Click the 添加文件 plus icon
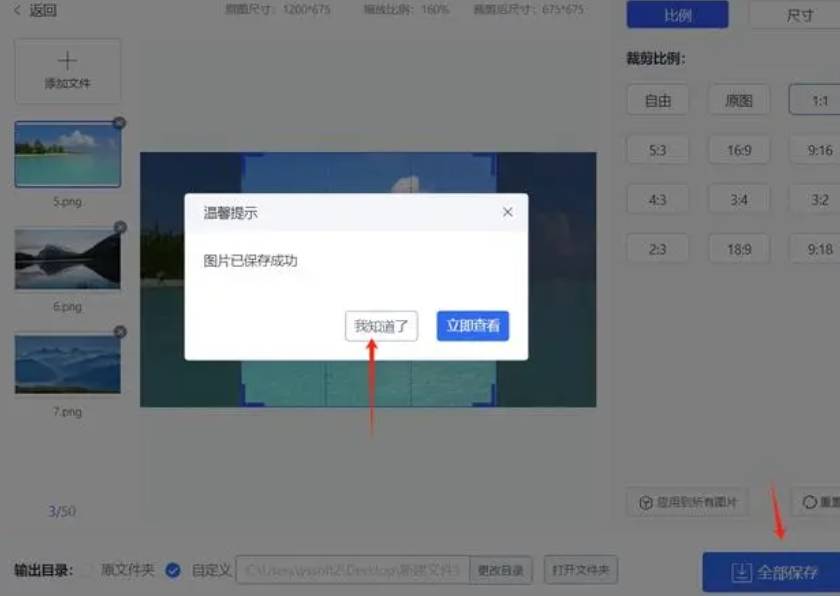The image size is (840, 596). (x=68, y=61)
